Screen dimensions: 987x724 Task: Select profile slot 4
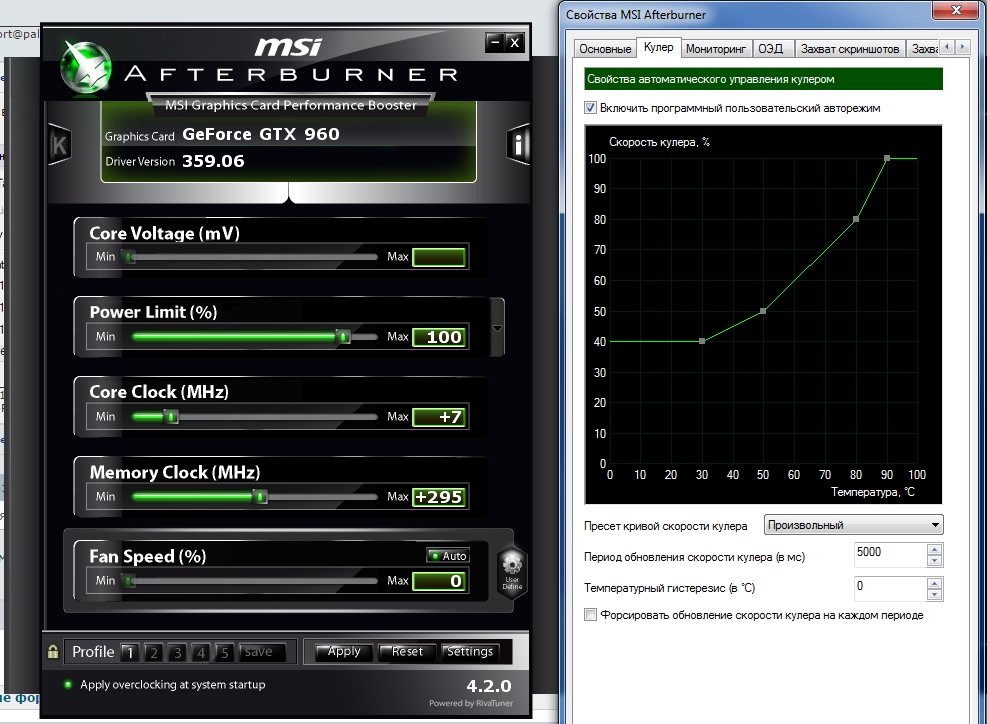[201, 652]
